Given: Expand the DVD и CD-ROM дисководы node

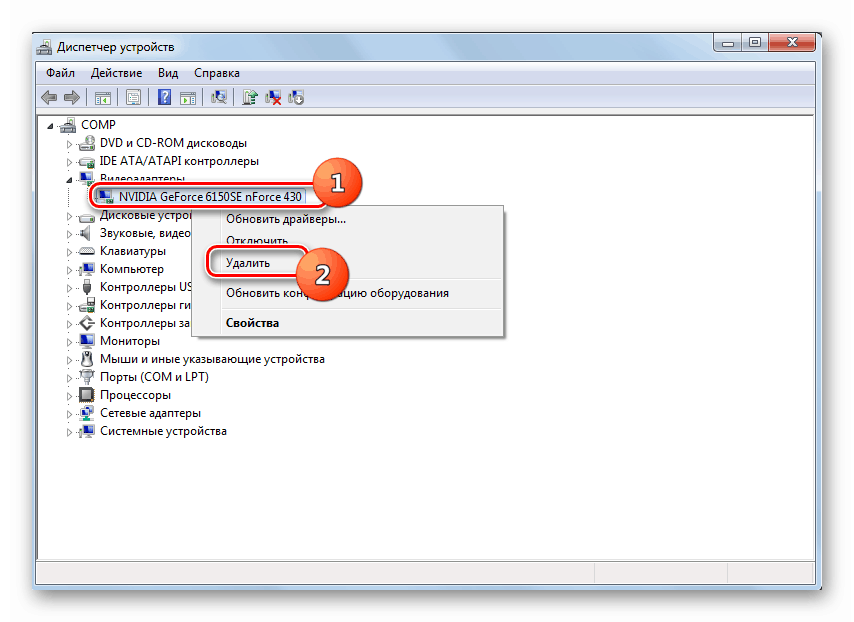Looking at the screenshot, I should tap(69, 144).
